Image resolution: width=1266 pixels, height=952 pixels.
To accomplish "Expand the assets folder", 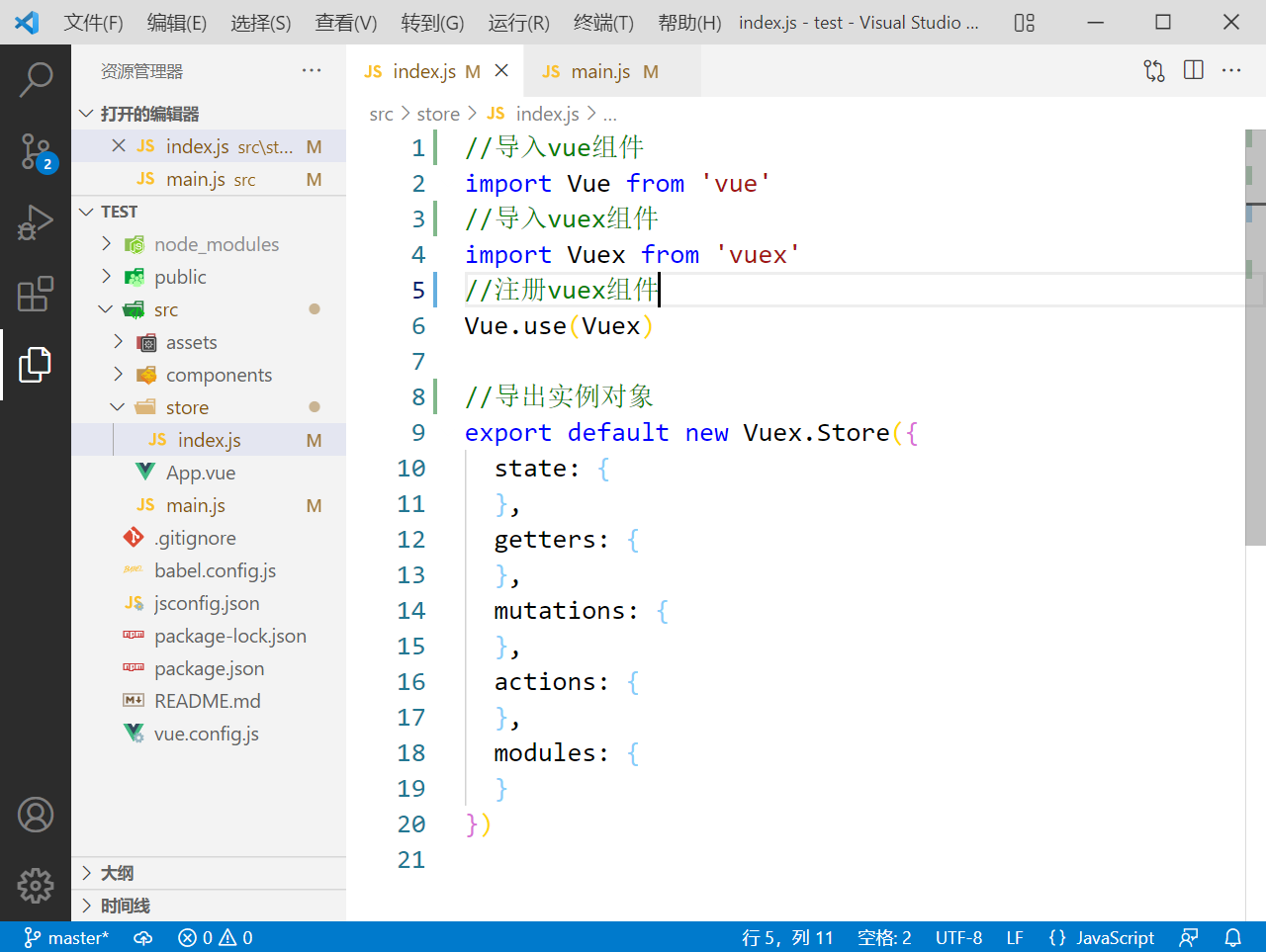I will (209, 342).
